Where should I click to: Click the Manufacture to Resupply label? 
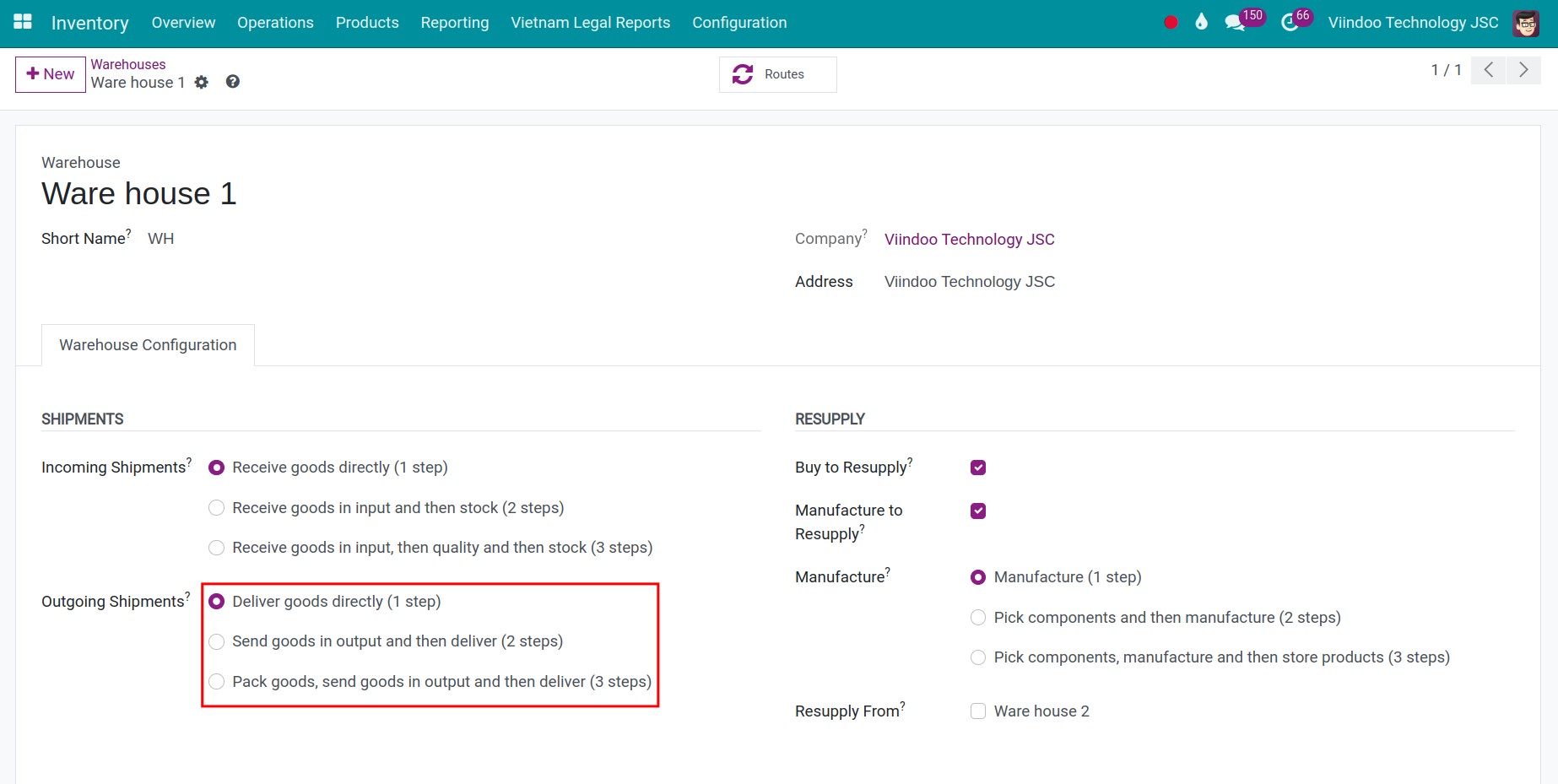click(849, 522)
